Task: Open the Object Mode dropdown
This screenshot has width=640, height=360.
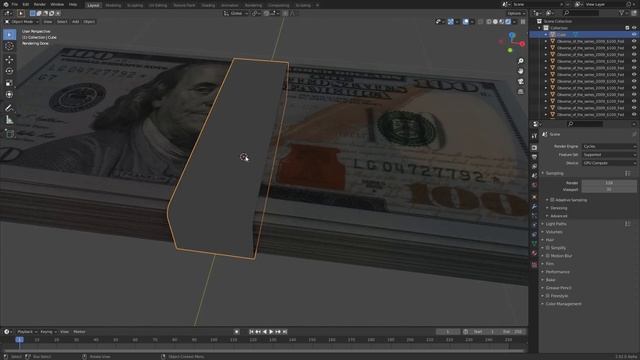Action: (x=22, y=22)
